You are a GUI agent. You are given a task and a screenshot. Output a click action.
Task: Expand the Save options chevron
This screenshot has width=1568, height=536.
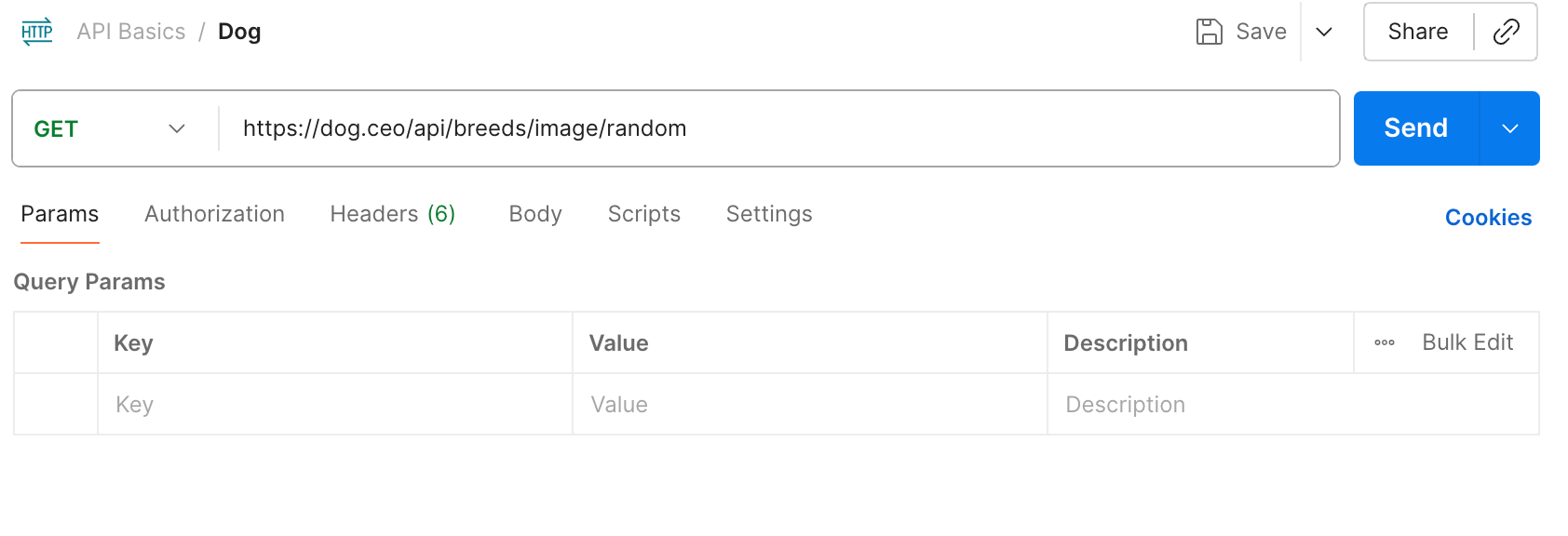point(1324,32)
